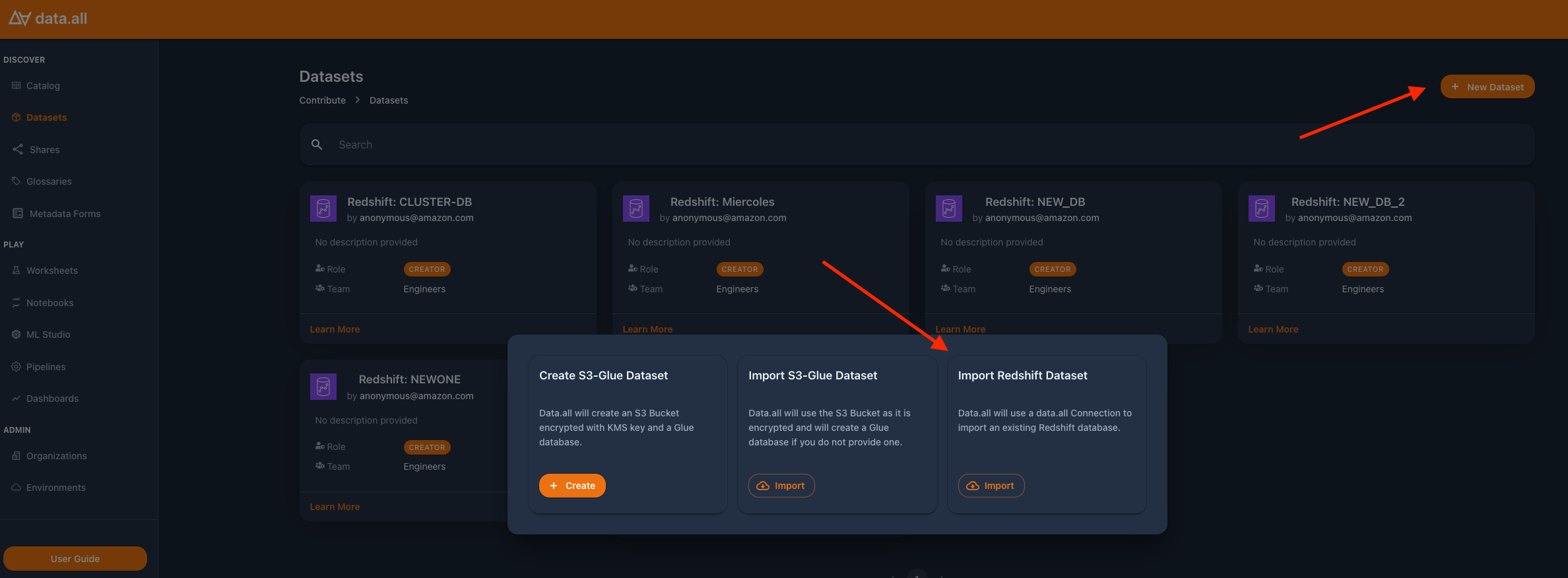
Task: Open Worksheets flask icon
Action: coord(16,271)
